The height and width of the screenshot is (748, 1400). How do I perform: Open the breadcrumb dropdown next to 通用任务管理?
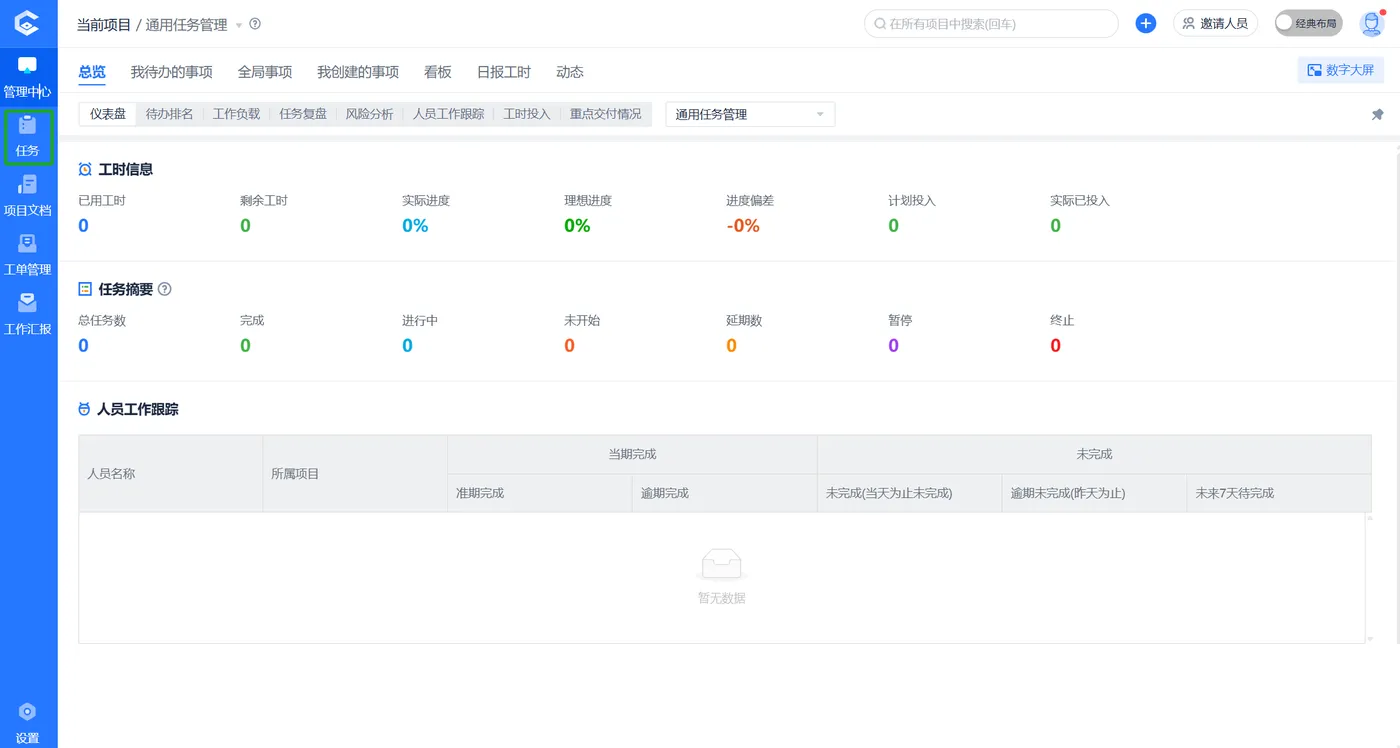pyautogui.click(x=240, y=24)
